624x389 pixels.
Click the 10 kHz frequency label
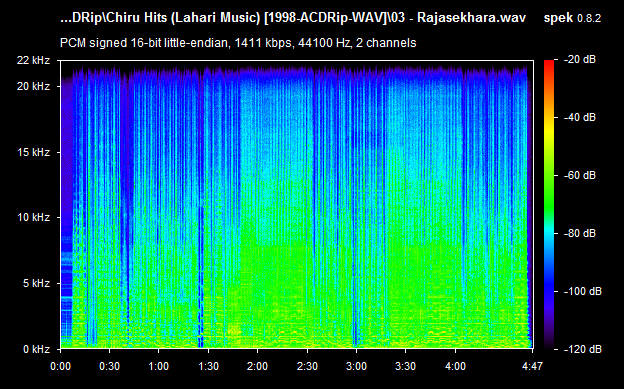(33, 217)
